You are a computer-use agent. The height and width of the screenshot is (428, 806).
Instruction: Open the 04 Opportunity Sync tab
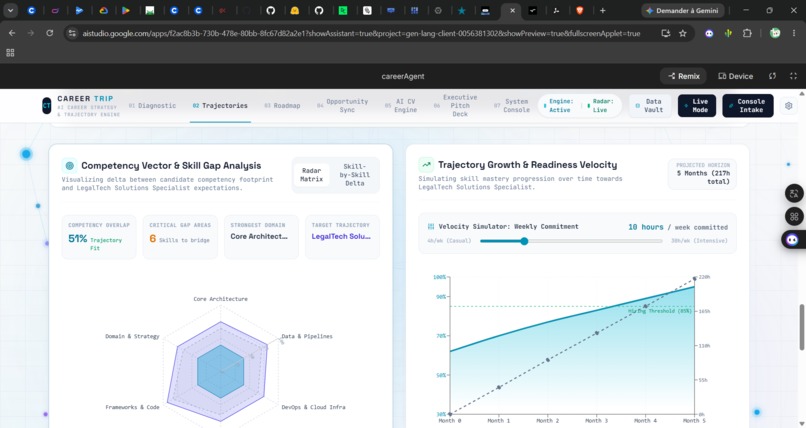[343, 105]
